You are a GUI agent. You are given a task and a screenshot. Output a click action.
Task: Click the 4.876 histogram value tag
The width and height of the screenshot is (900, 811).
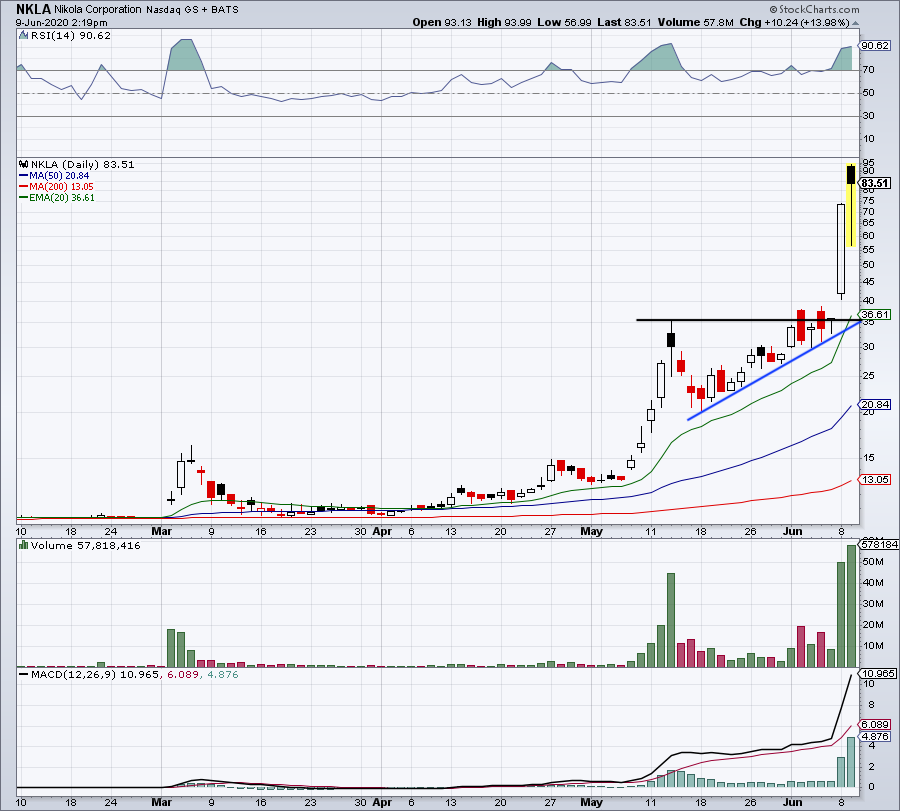point(875,736)
